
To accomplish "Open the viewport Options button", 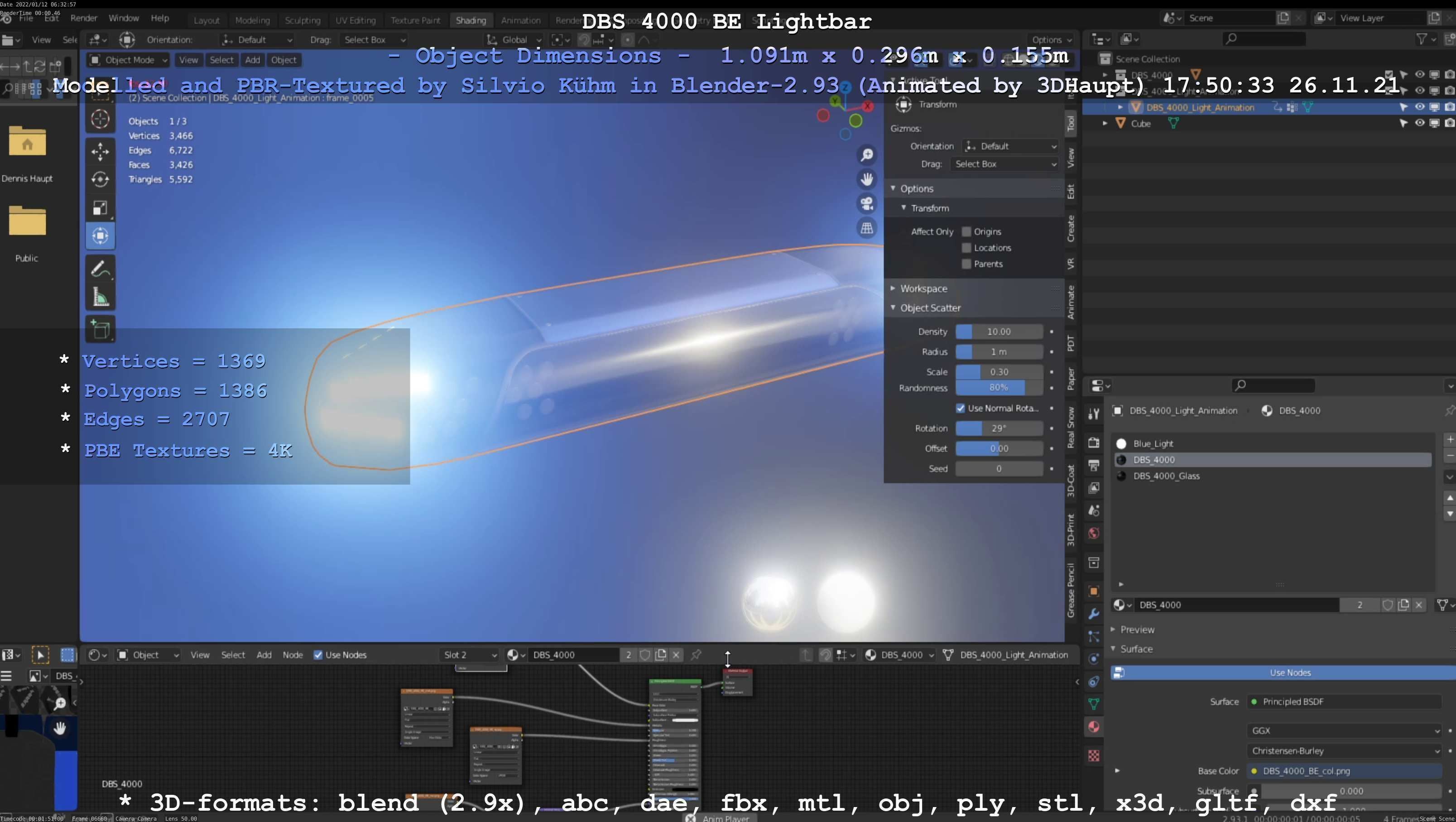I will click(1051, 39).
